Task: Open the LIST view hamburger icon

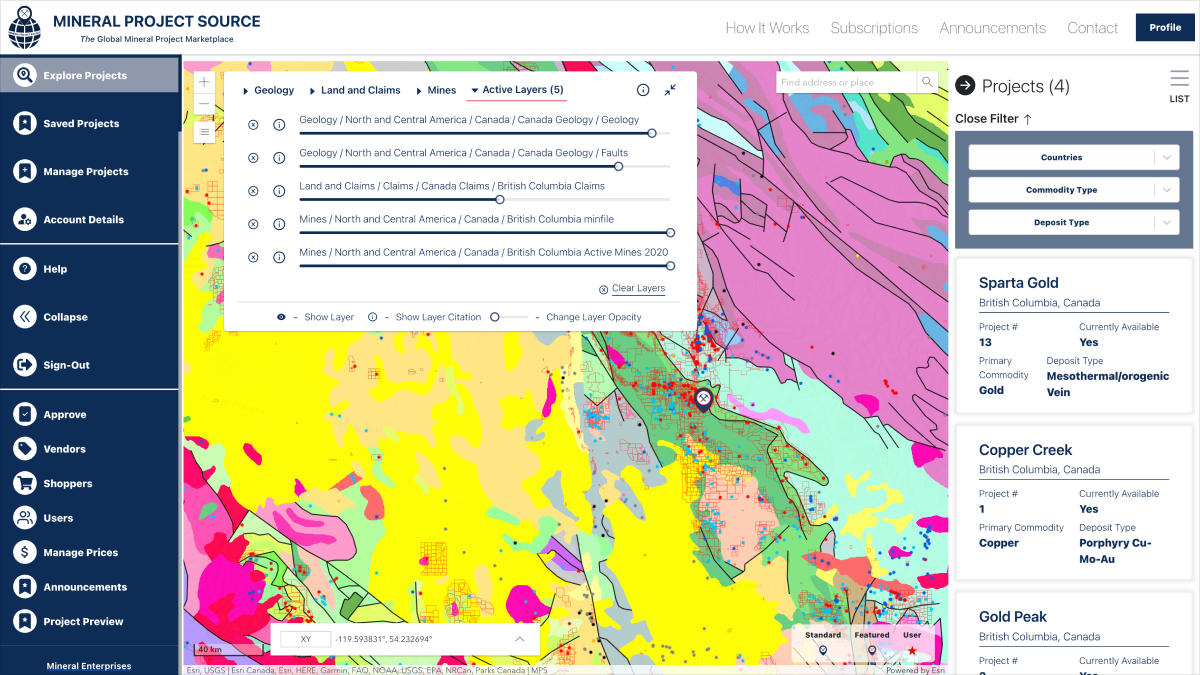Action: (1179, 79)
